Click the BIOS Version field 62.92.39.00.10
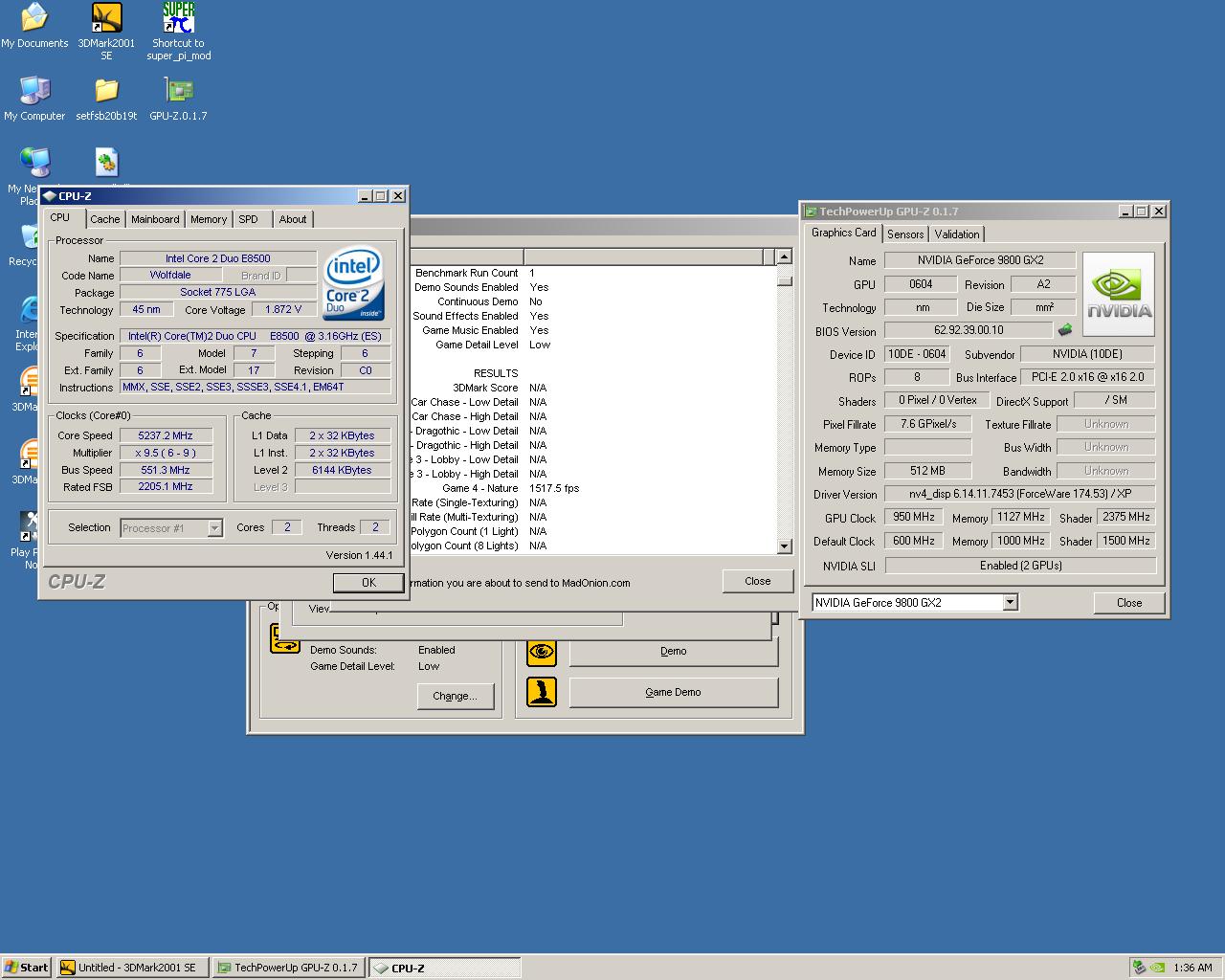The height and width of the screenshot is (980, 1225). tap(969, 330)
